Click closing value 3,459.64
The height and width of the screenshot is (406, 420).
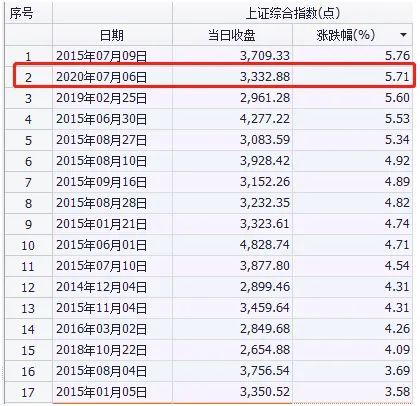click(265, 308)
